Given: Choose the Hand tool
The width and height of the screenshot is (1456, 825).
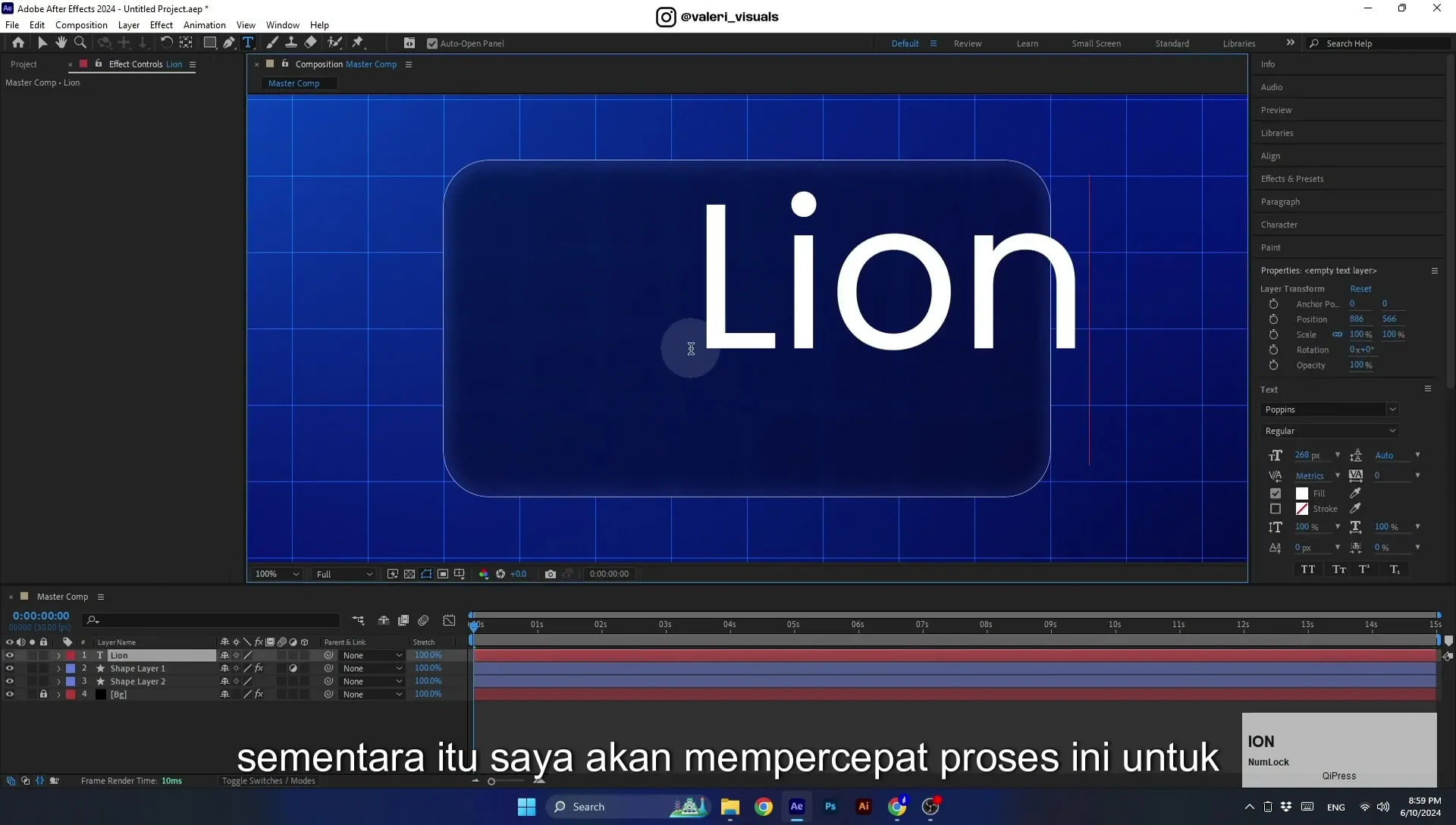Looking at the screenshot, I should point(61,43).
